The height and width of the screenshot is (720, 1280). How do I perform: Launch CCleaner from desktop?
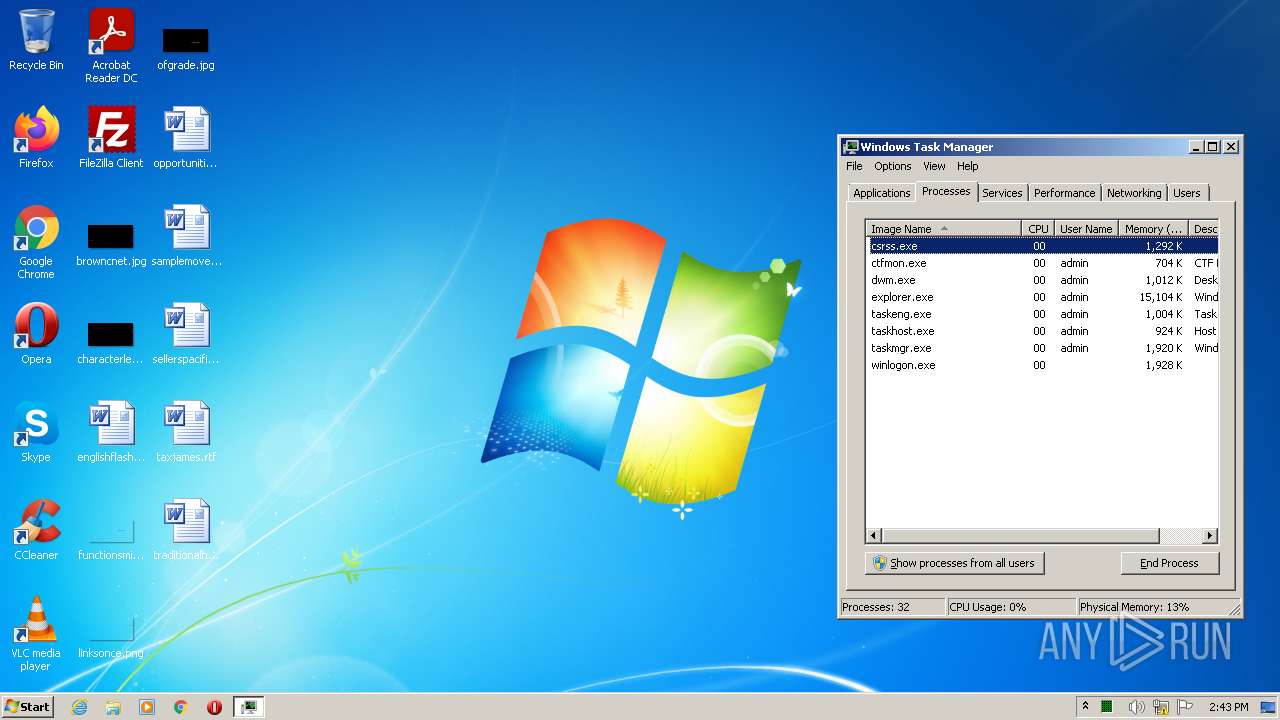click(36, 530)
